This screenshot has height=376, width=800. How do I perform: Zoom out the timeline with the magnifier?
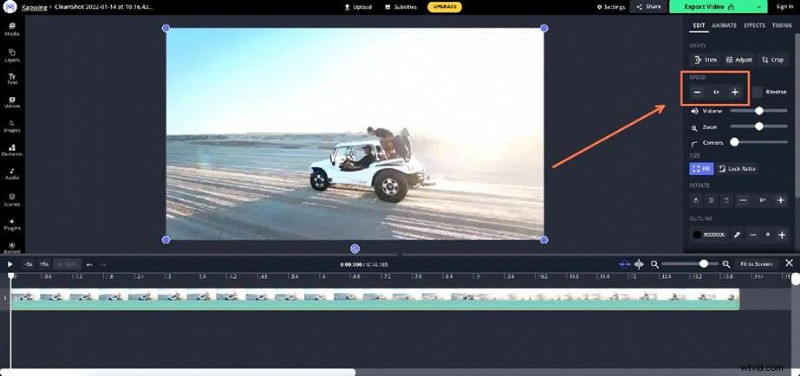655,264
